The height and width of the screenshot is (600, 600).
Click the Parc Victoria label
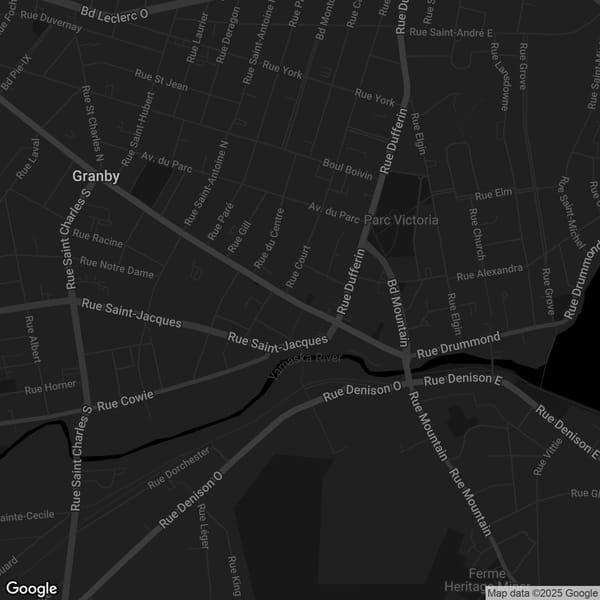point(400,219)
